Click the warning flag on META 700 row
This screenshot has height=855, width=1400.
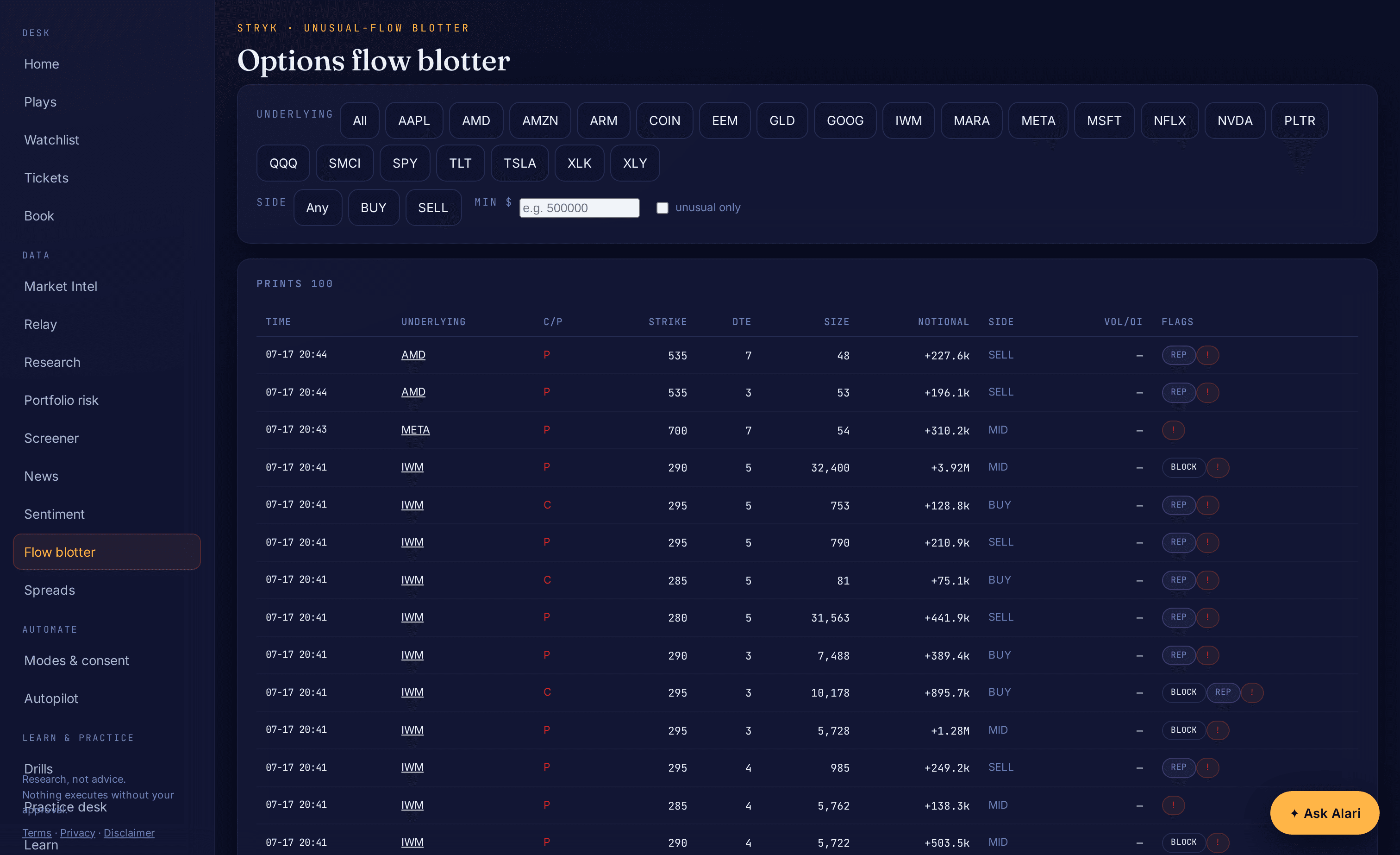tap(1173, 430)
